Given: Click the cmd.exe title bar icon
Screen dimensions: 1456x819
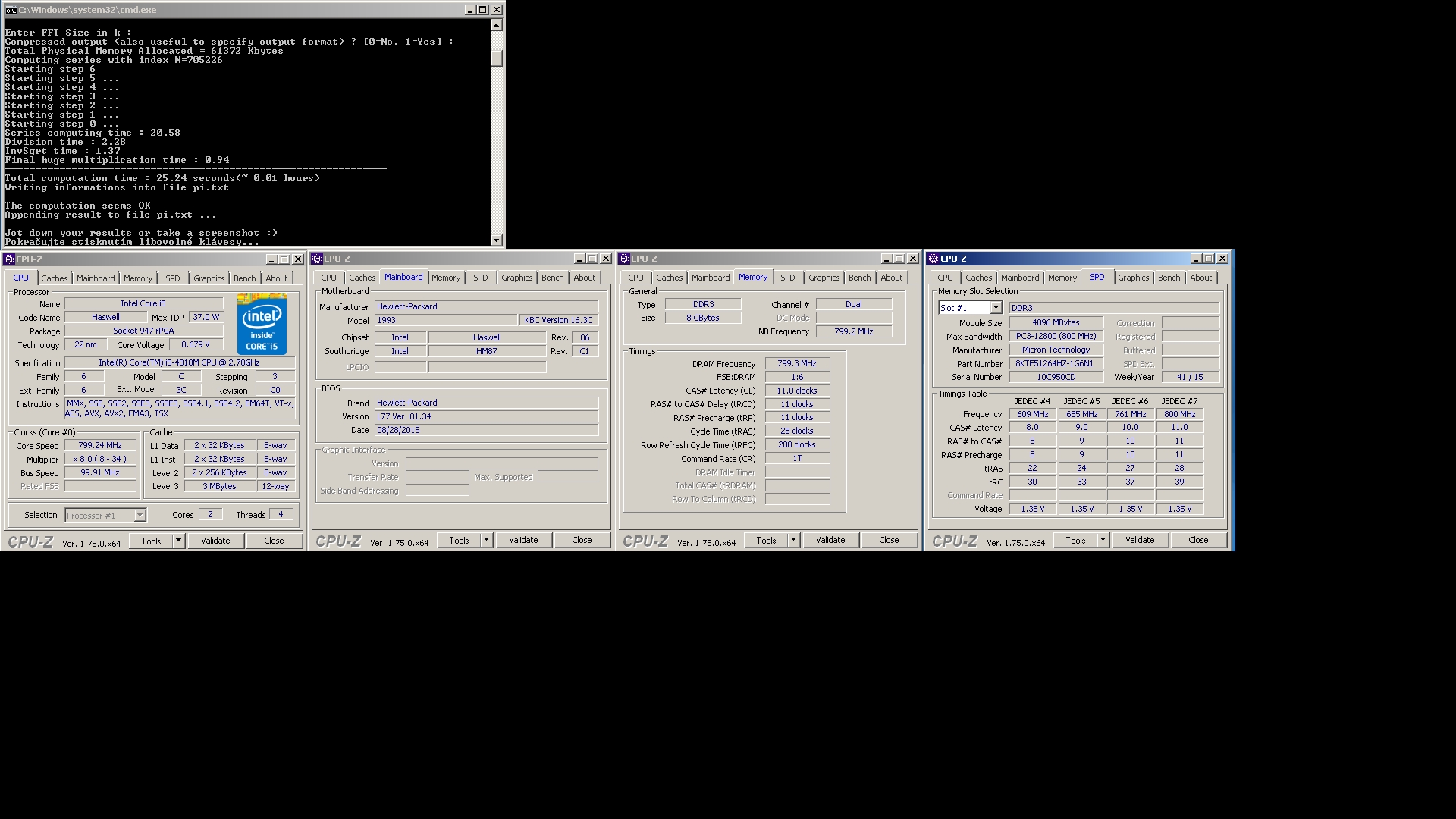Looking at the screenshot, I should (x=11, y=10).
